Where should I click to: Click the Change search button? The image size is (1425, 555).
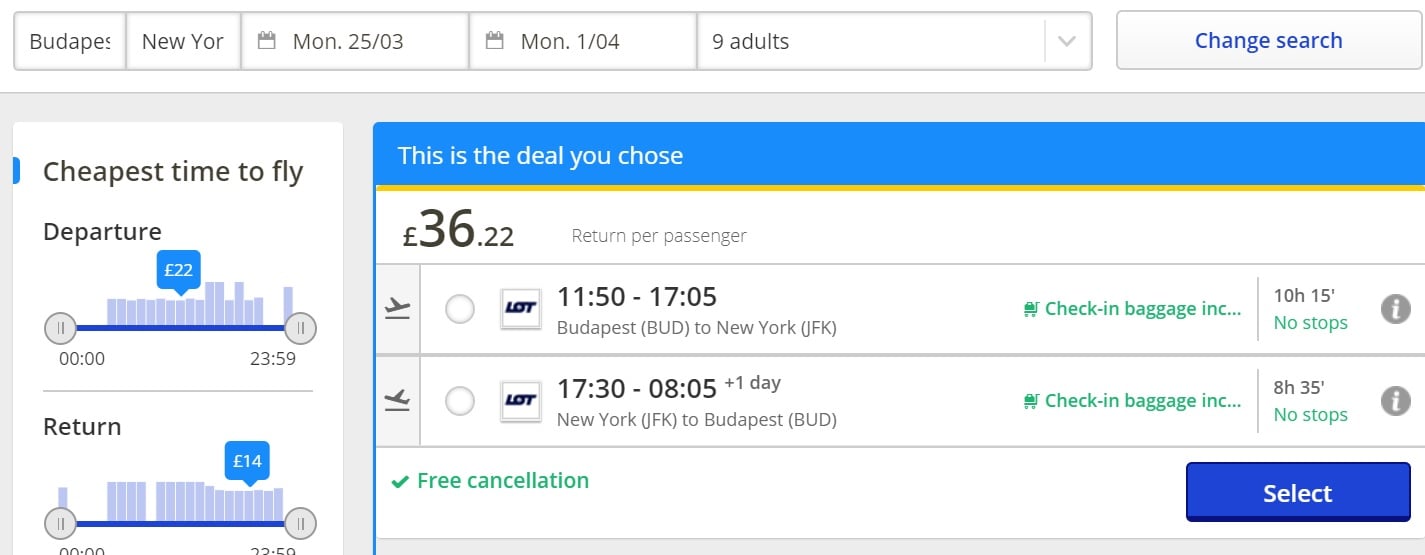pos(1268,41)
